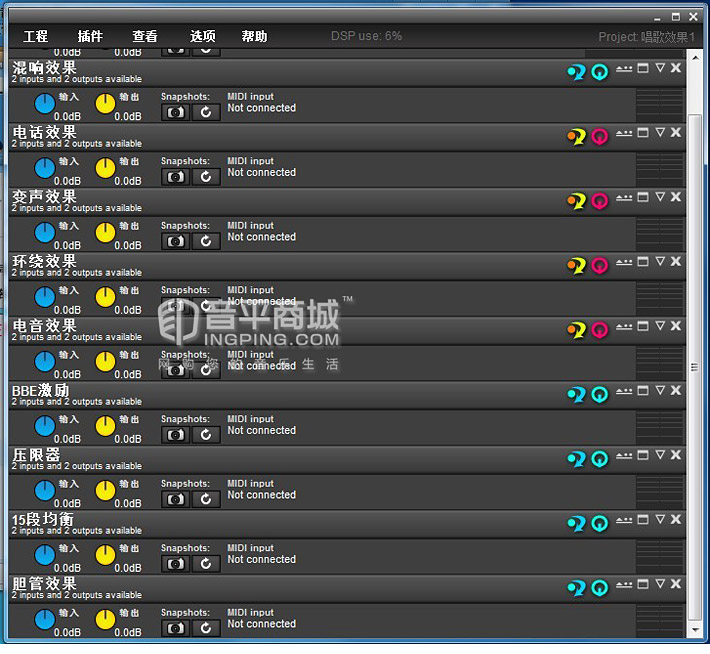Select the 15段均衡 plugin title
This screenshot has height=654, width=710.
(43, 519)
